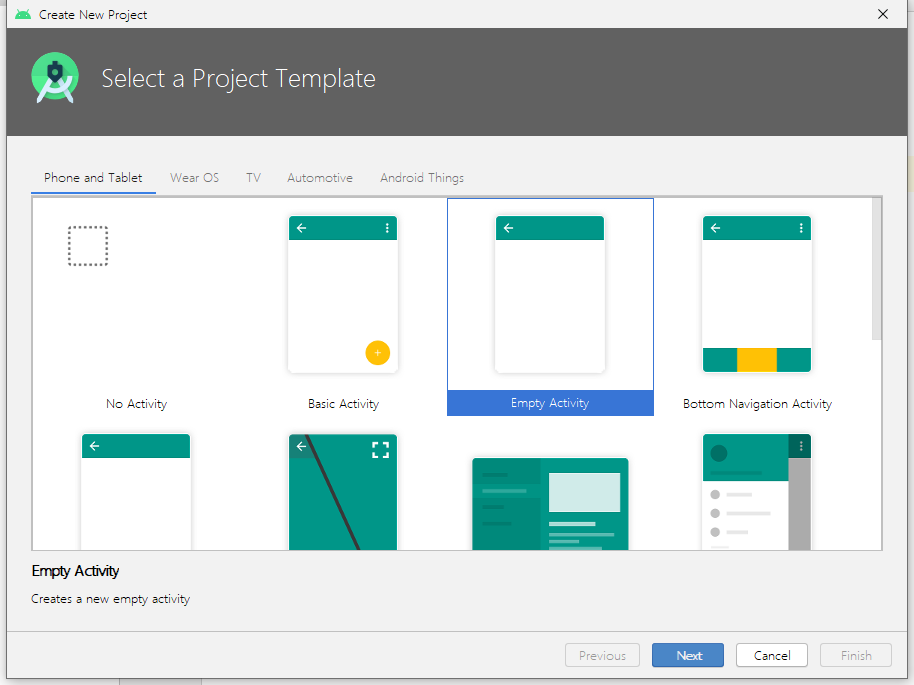Click the "Bottom Navigation Activity" label
This screenshot has width=914, height=685.
click(x=757, y=403)
